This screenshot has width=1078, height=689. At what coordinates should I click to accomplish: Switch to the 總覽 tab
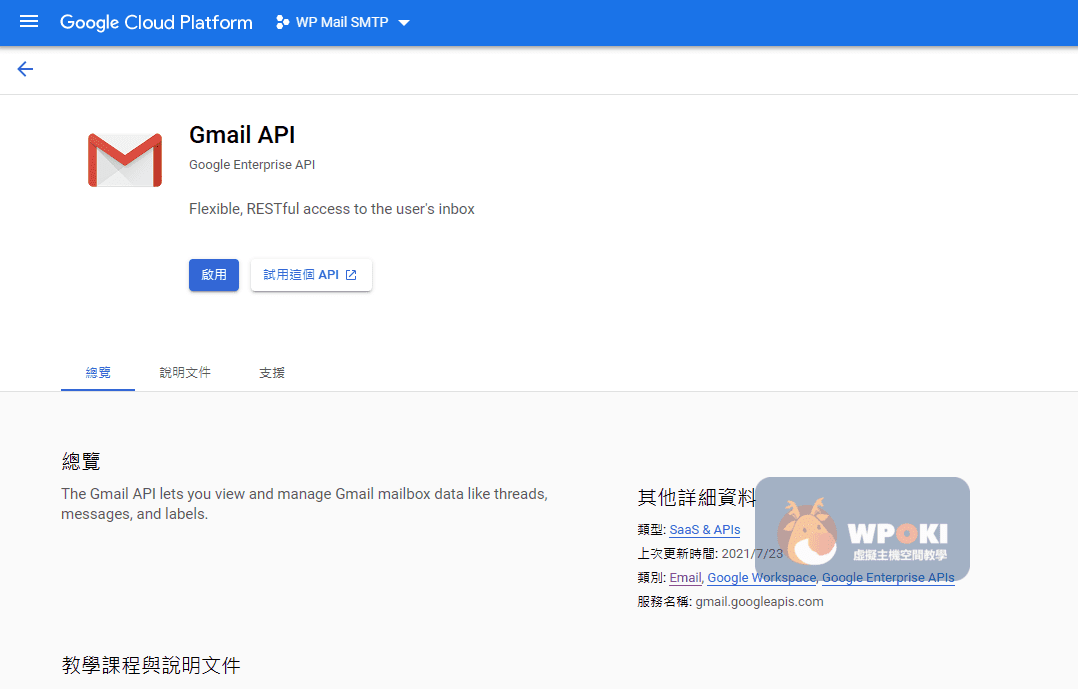click(98, 372)
